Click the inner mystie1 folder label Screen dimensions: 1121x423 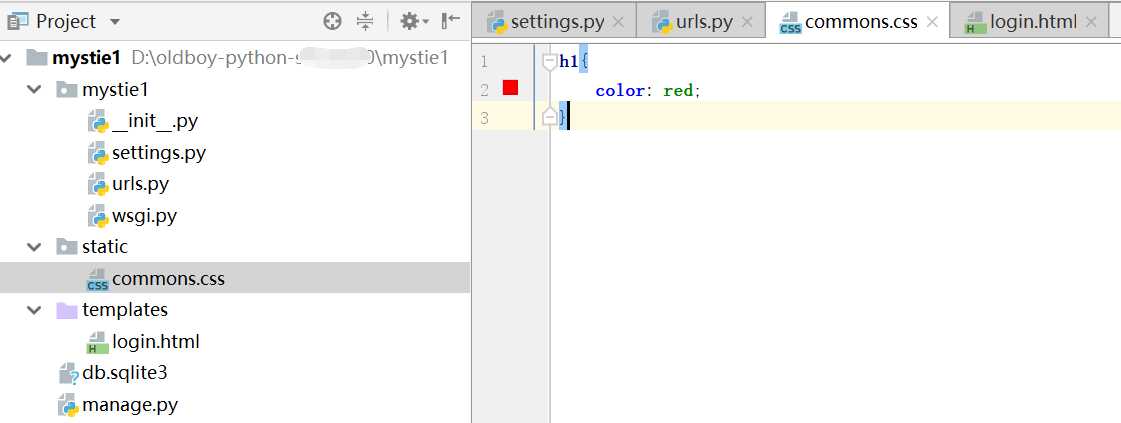[115, 89]
